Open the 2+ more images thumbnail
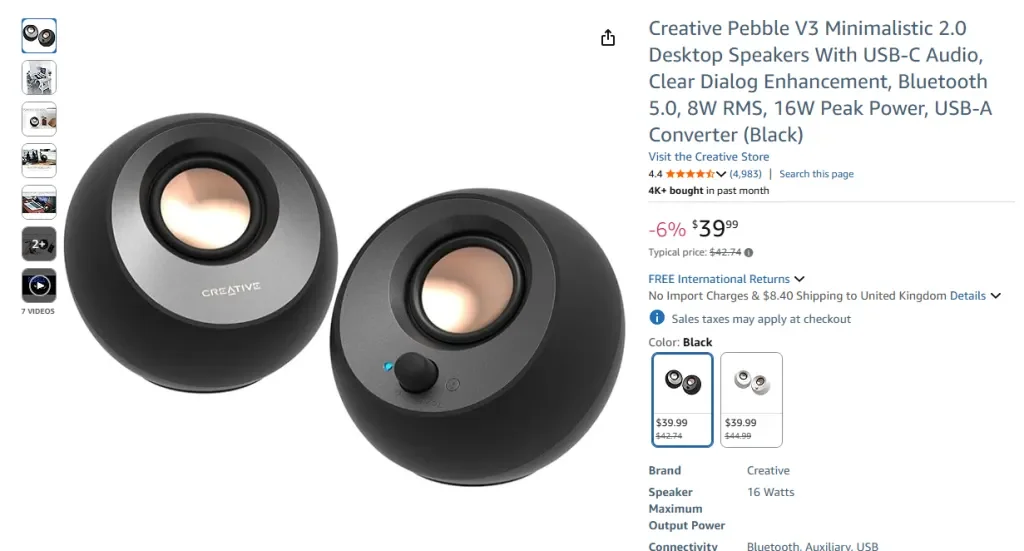The height and width of the screenshot is (551, 1024). pos(39,244)
